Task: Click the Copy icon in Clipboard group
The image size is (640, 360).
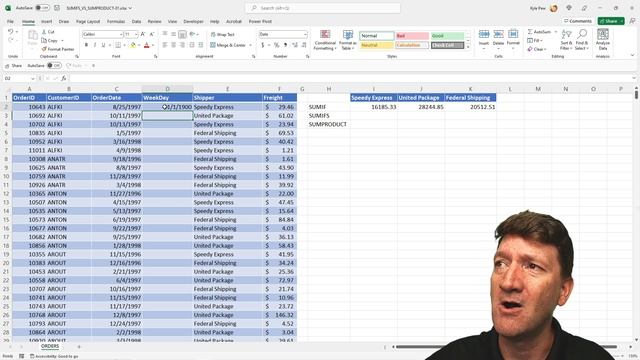Action: point(44,40)
